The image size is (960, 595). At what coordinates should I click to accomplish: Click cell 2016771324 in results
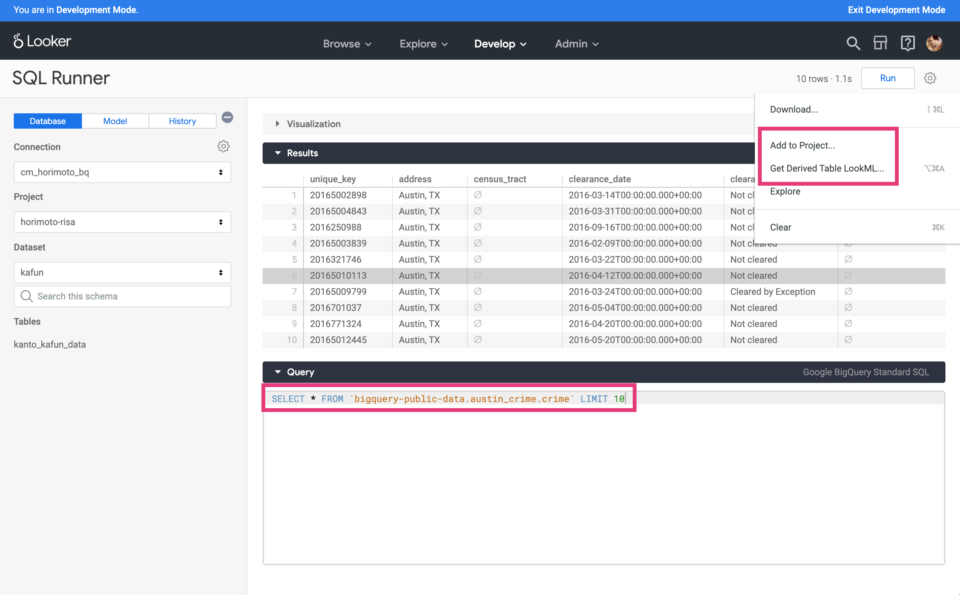click(336, 324)
